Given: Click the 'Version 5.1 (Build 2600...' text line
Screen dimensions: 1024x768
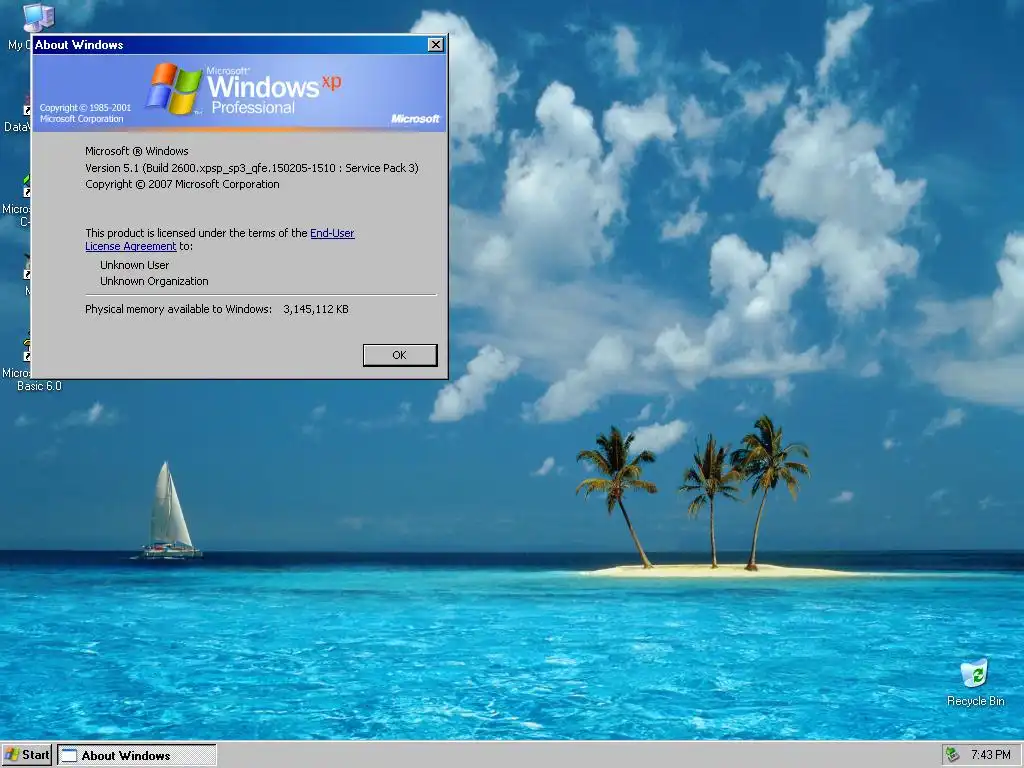Looking at the screenshot, I should point(251,168).
